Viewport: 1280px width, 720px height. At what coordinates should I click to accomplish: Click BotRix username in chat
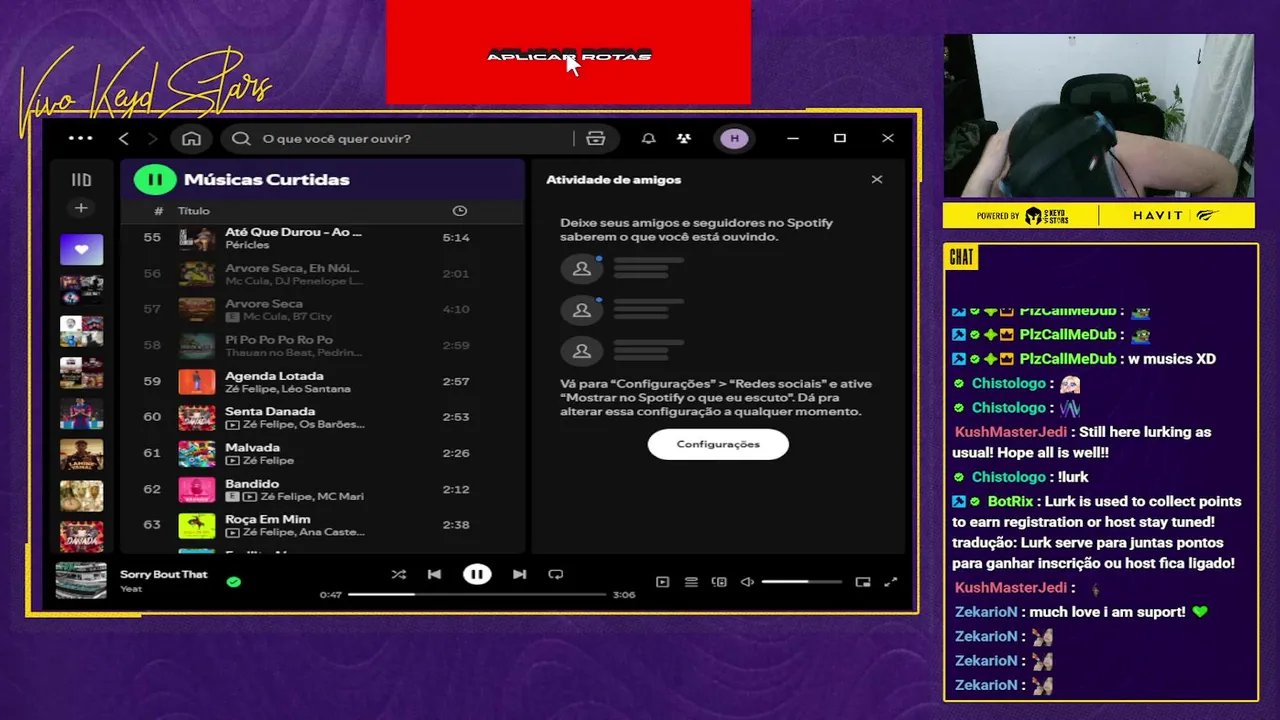point(1009,501)
